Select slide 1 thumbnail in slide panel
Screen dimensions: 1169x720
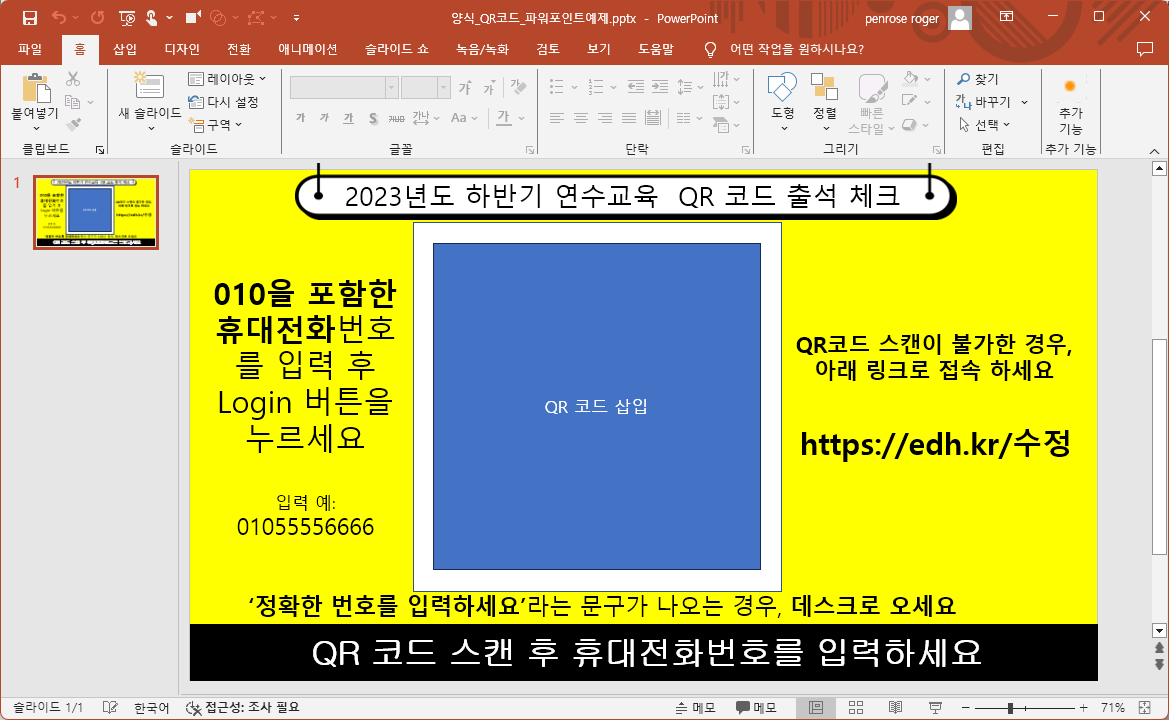tap(95, 212)
